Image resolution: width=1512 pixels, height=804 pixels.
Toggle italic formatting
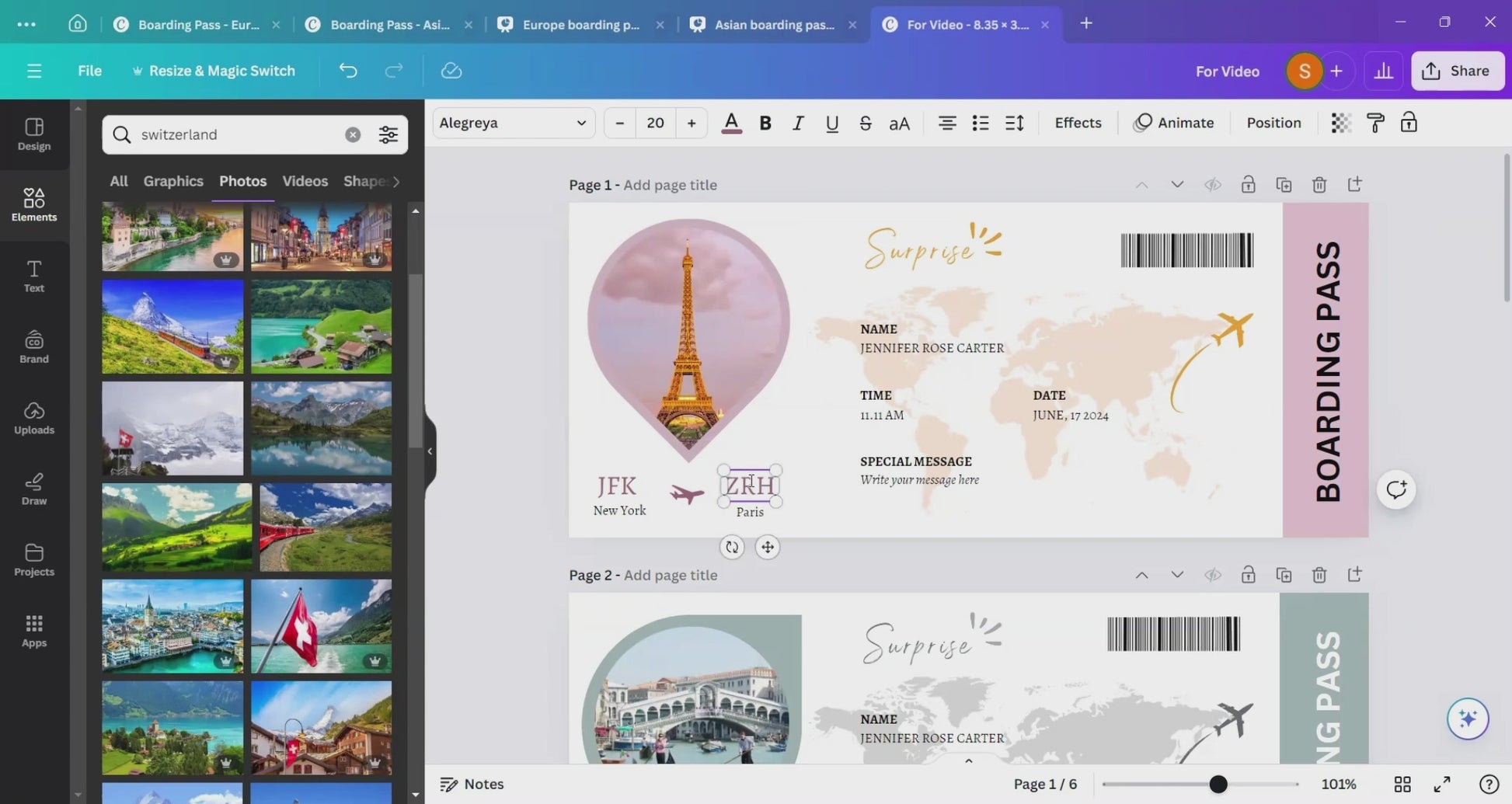click(x=798, y=123)
